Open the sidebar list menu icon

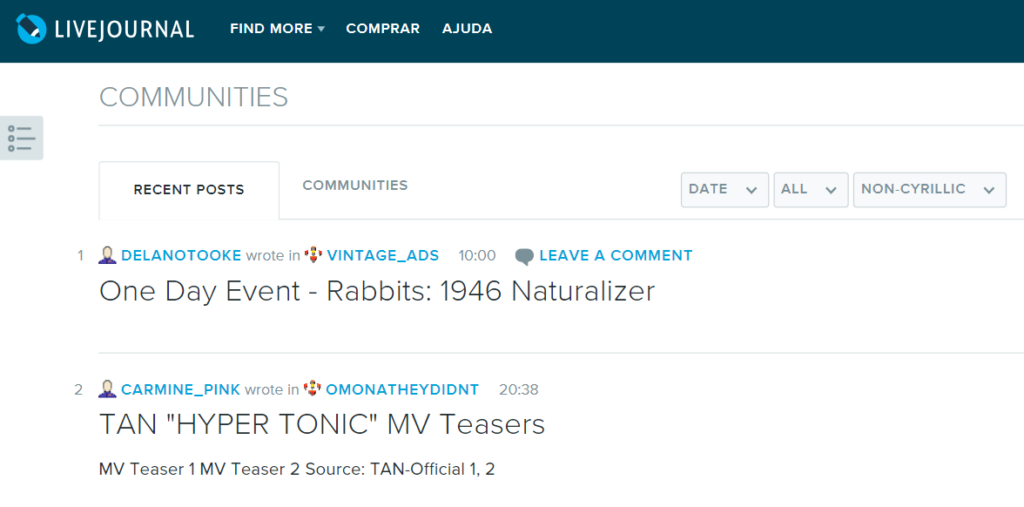point(21,138)
